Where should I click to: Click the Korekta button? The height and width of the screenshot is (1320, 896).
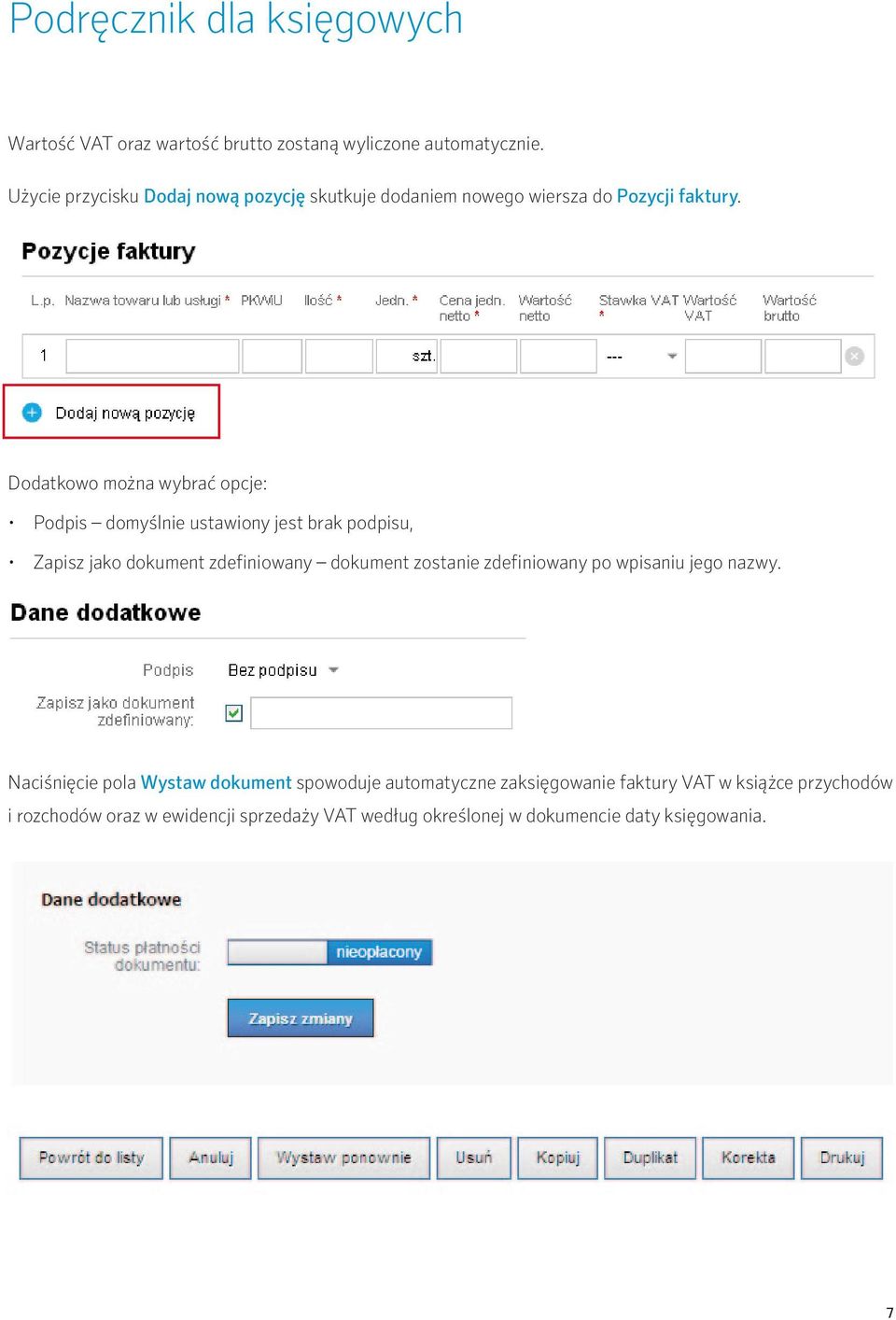[749, 1158]
